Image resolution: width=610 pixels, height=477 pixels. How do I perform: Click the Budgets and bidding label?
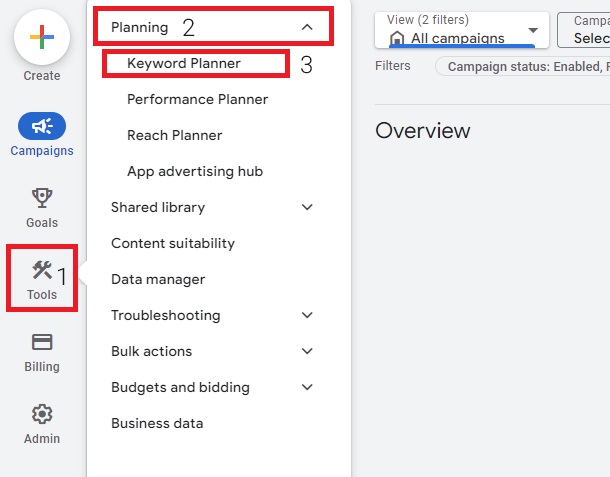pyautogui.click(x=181, y=387)
